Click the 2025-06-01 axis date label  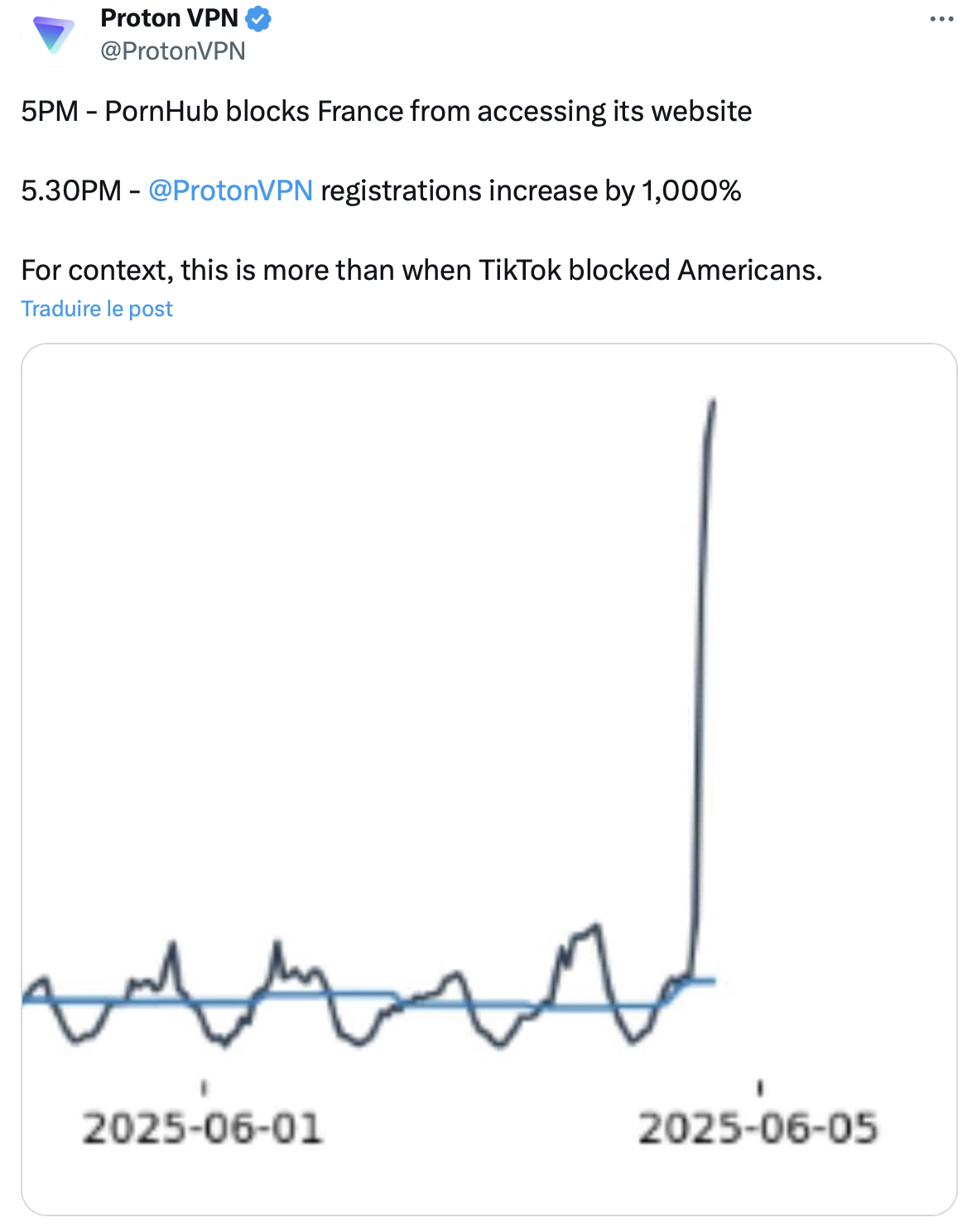pyautogui.click(x=202, y=1129)
